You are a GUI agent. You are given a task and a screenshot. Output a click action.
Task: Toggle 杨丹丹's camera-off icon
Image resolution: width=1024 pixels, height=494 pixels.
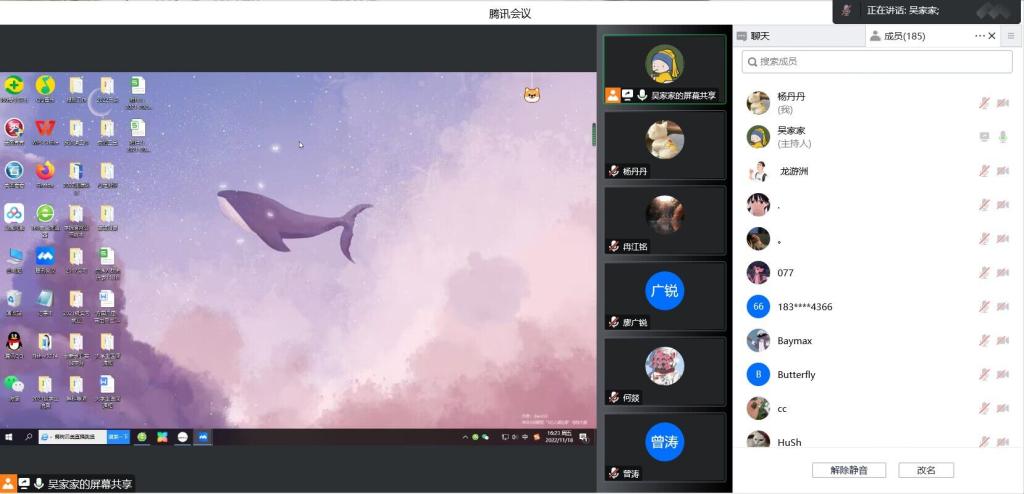coord(1003,103)
